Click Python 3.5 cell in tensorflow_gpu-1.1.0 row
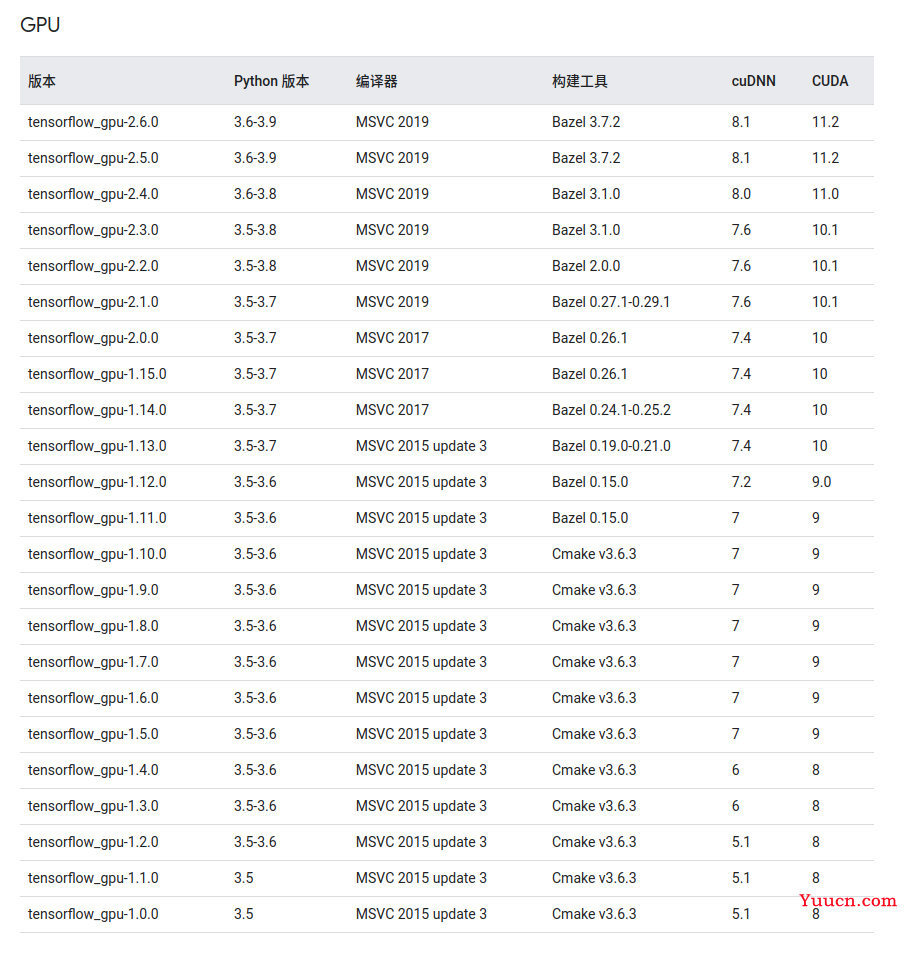Screen dimensions: 909x955 click(244, 878)
